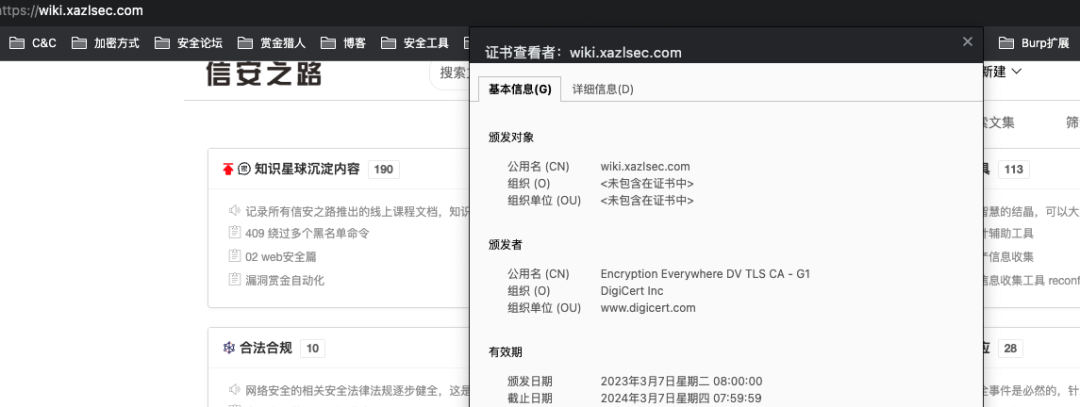Expand the 新建 dropdown

[x=1002, y=72]
